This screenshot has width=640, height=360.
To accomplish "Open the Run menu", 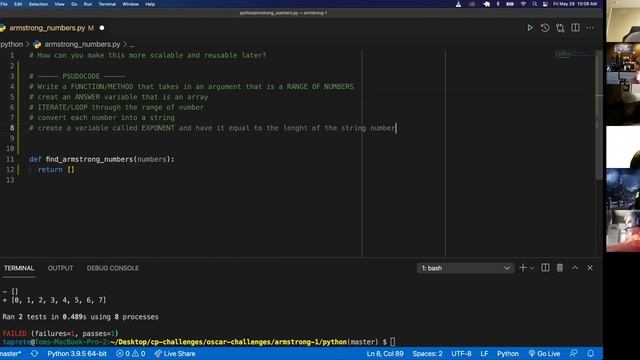I will tap(88, 4).
